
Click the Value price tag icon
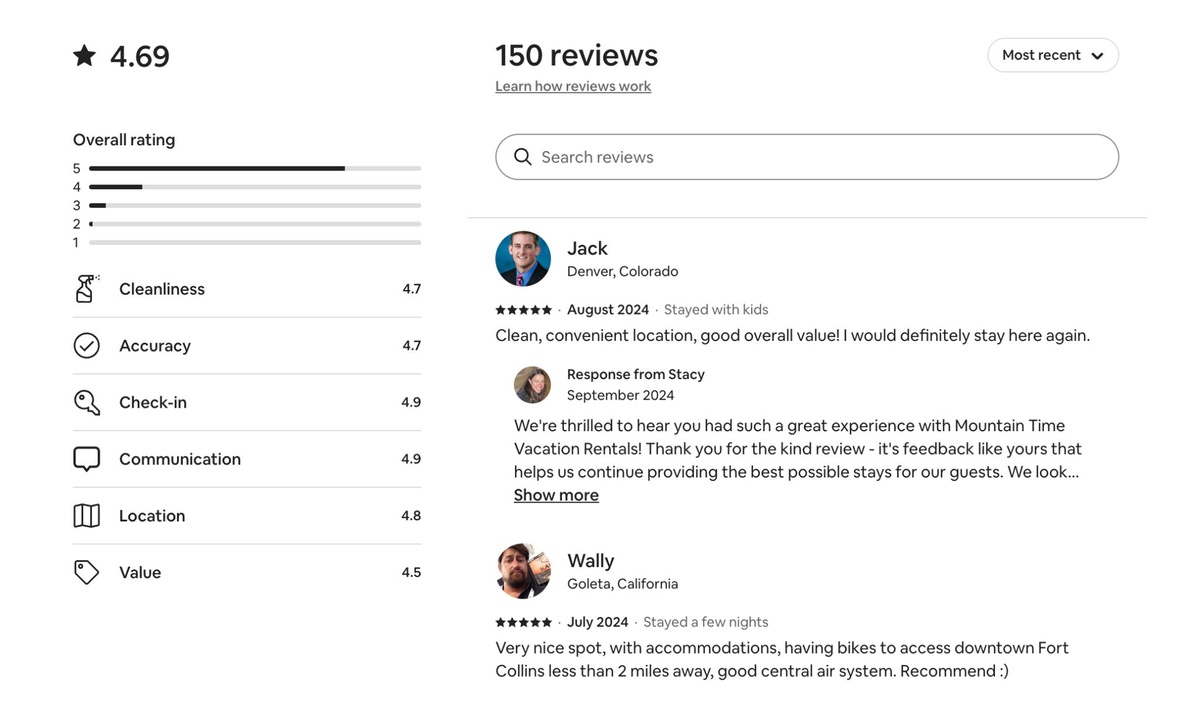pyautogui.click(x=87, y=572)
